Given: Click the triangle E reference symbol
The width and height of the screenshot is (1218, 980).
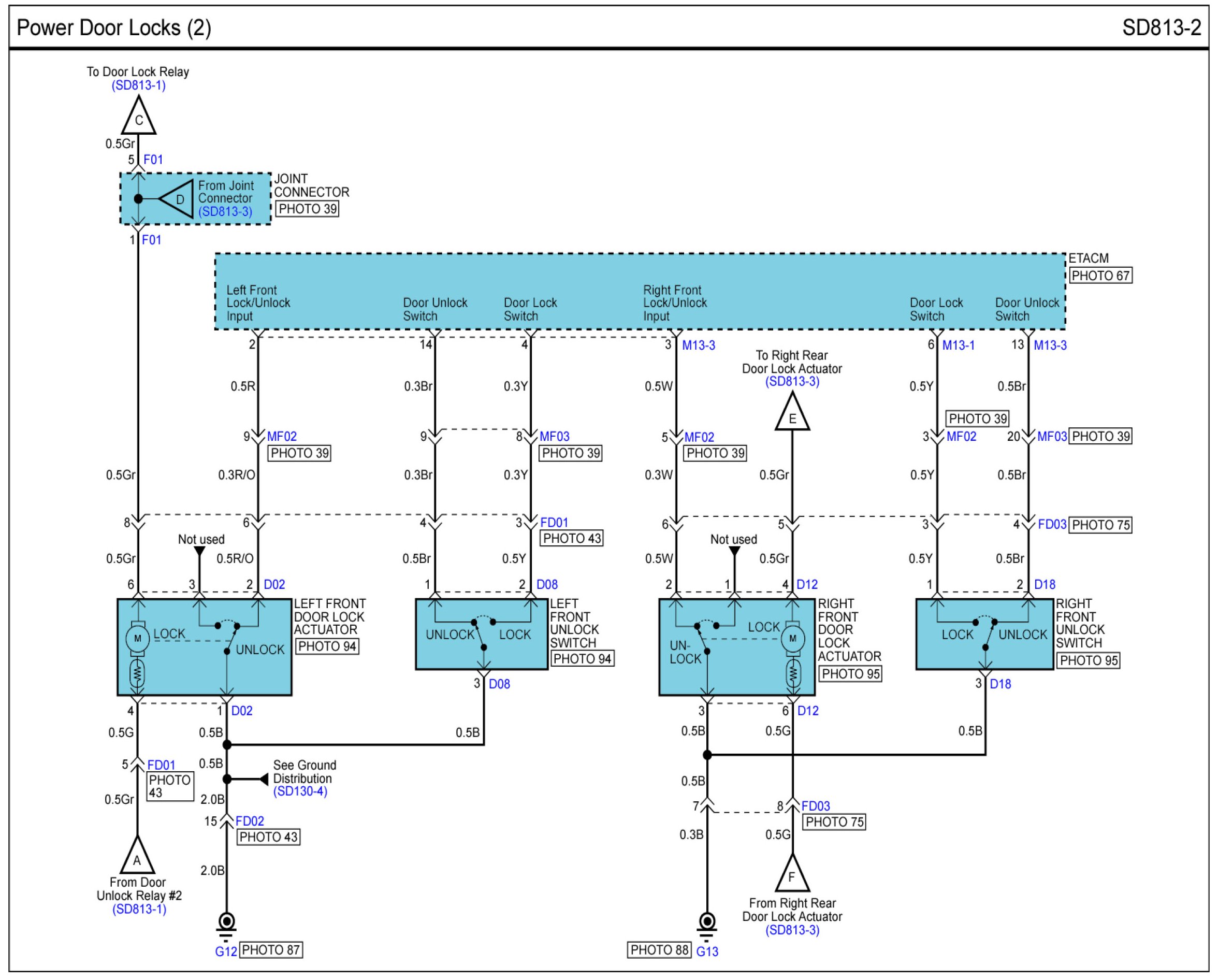Looking at the screenshot, I should [x=792, y=415].
